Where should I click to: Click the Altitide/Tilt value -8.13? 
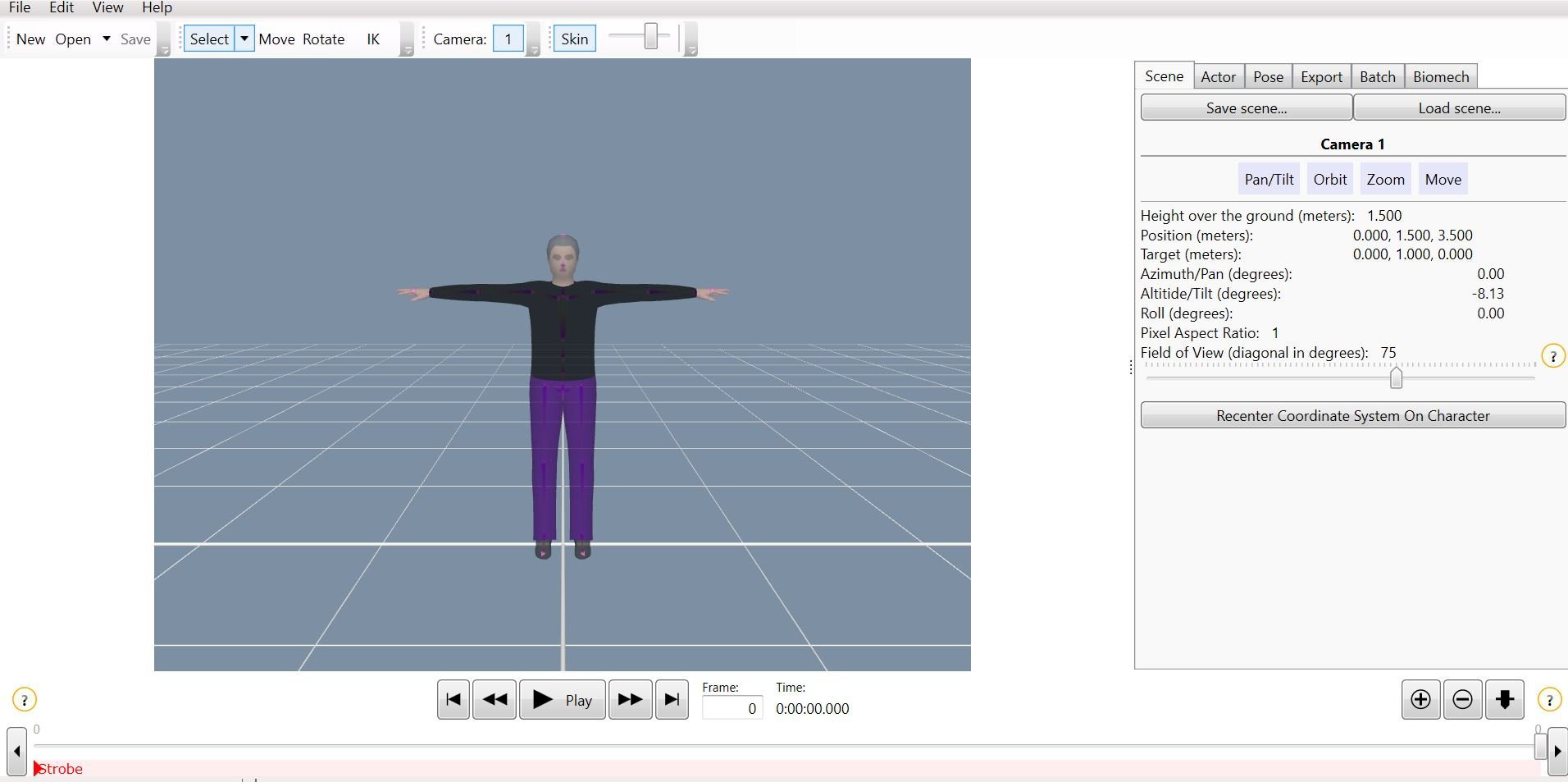click(x=1488, y=294)
